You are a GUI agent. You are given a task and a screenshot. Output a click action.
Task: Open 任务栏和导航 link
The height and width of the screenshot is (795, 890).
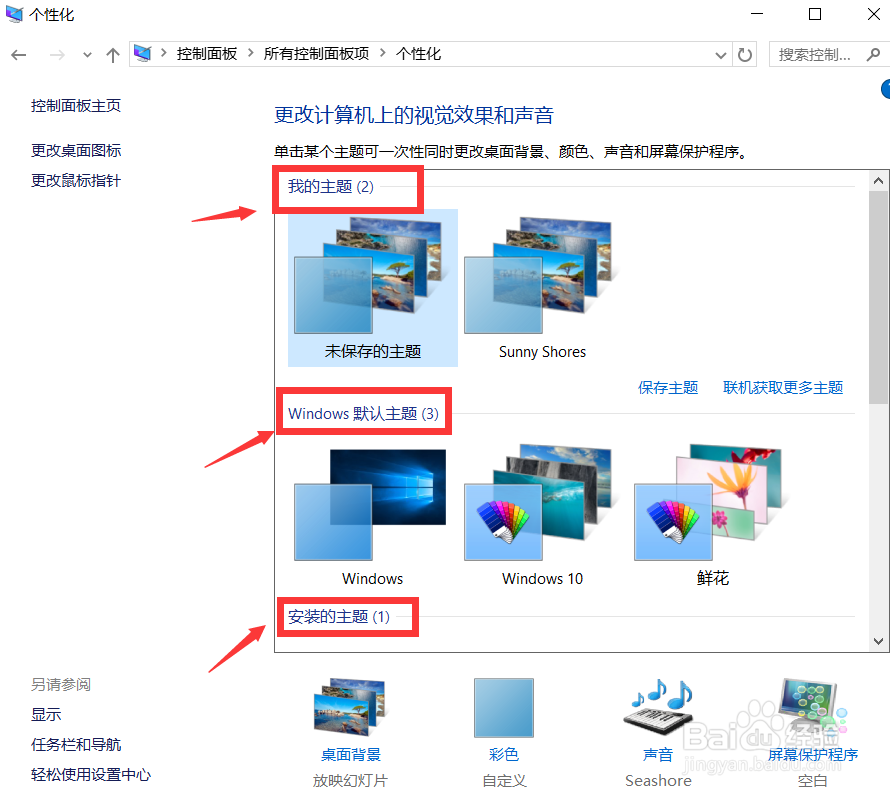point(76,744)
